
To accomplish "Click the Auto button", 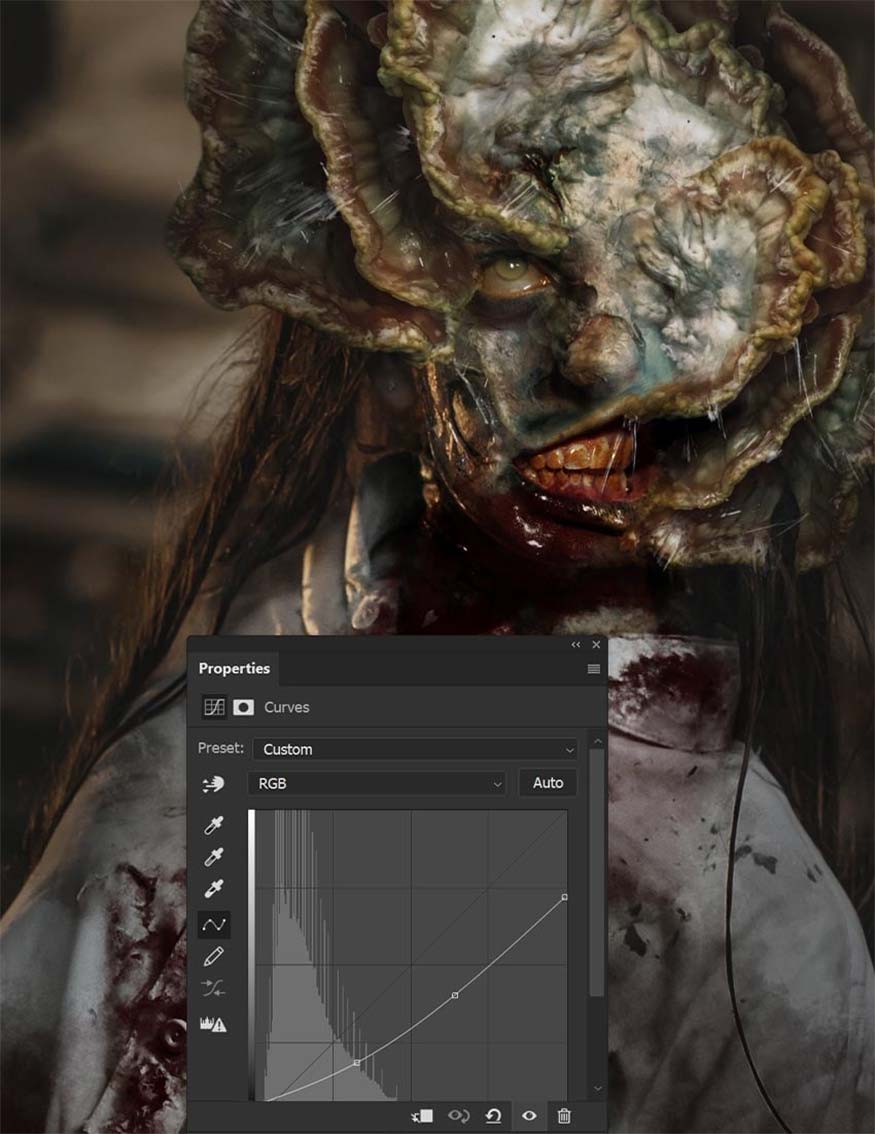I will [547, 783].
